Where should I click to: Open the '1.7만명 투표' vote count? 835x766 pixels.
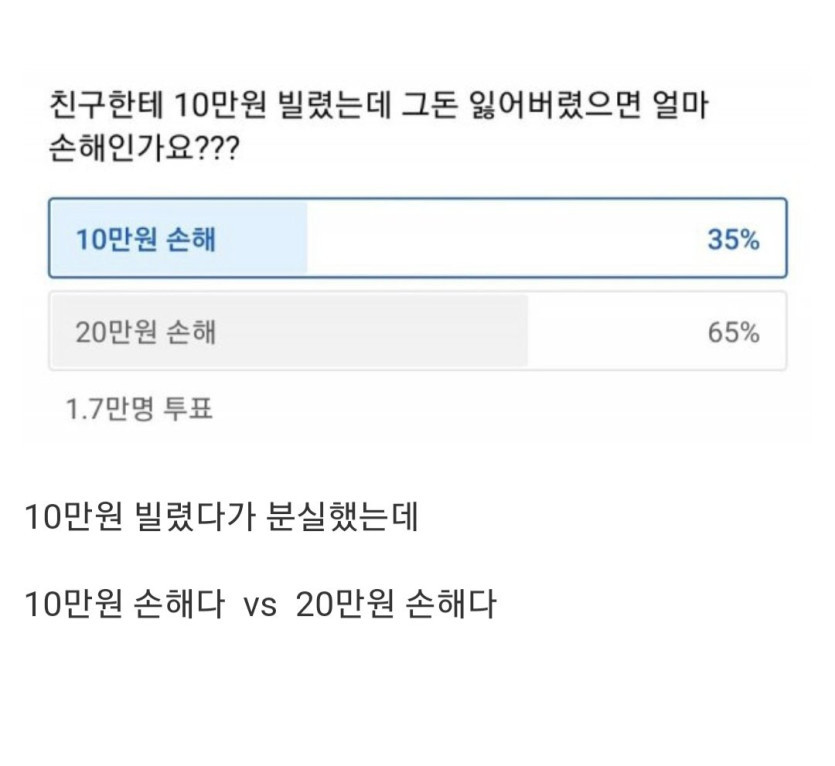[x=139, y=409]
